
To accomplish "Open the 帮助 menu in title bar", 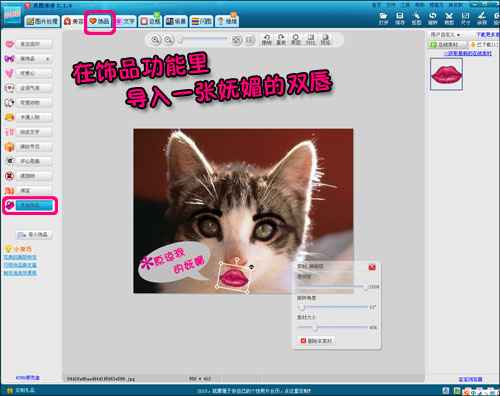I will coord(419,5).
